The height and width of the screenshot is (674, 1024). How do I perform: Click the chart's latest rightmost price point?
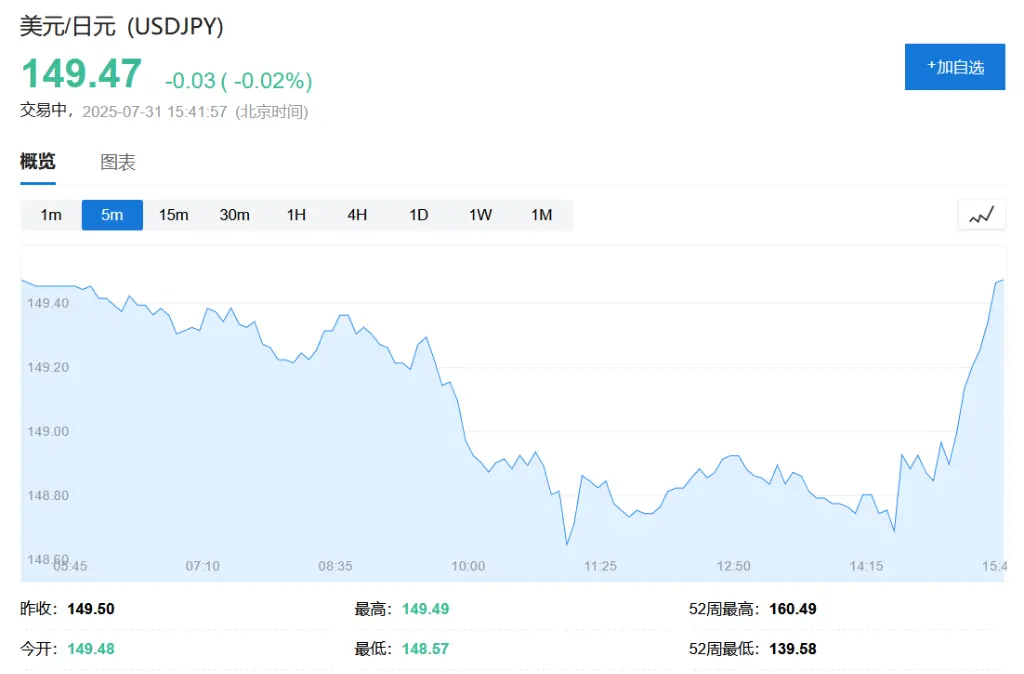[x=1001, y=280]
